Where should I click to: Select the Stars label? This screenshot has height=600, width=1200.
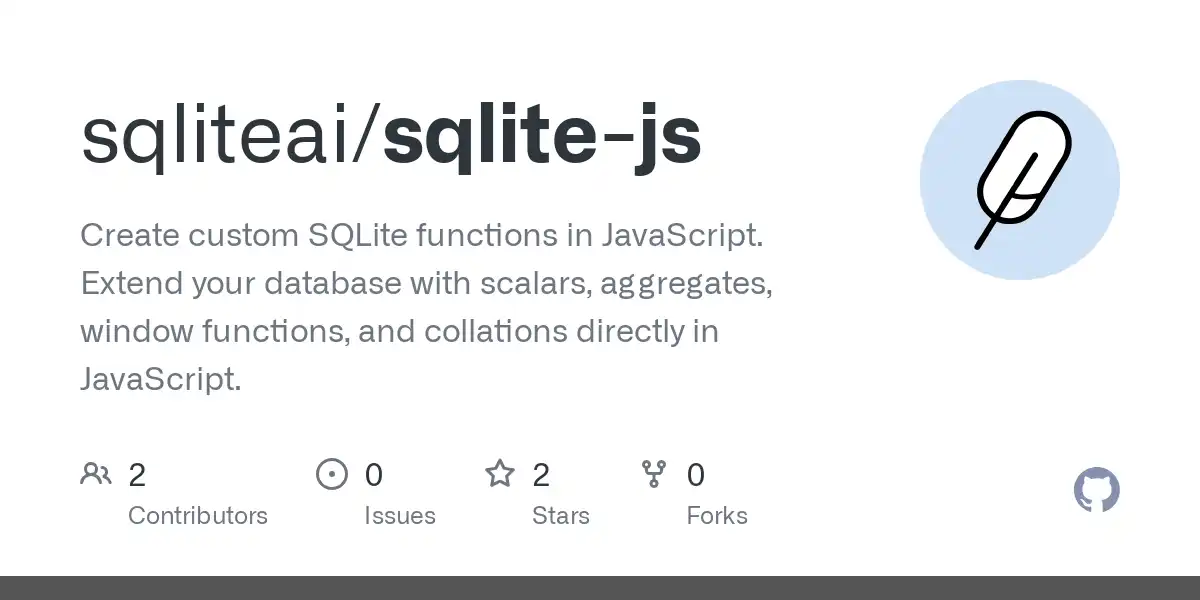point(561,516)
